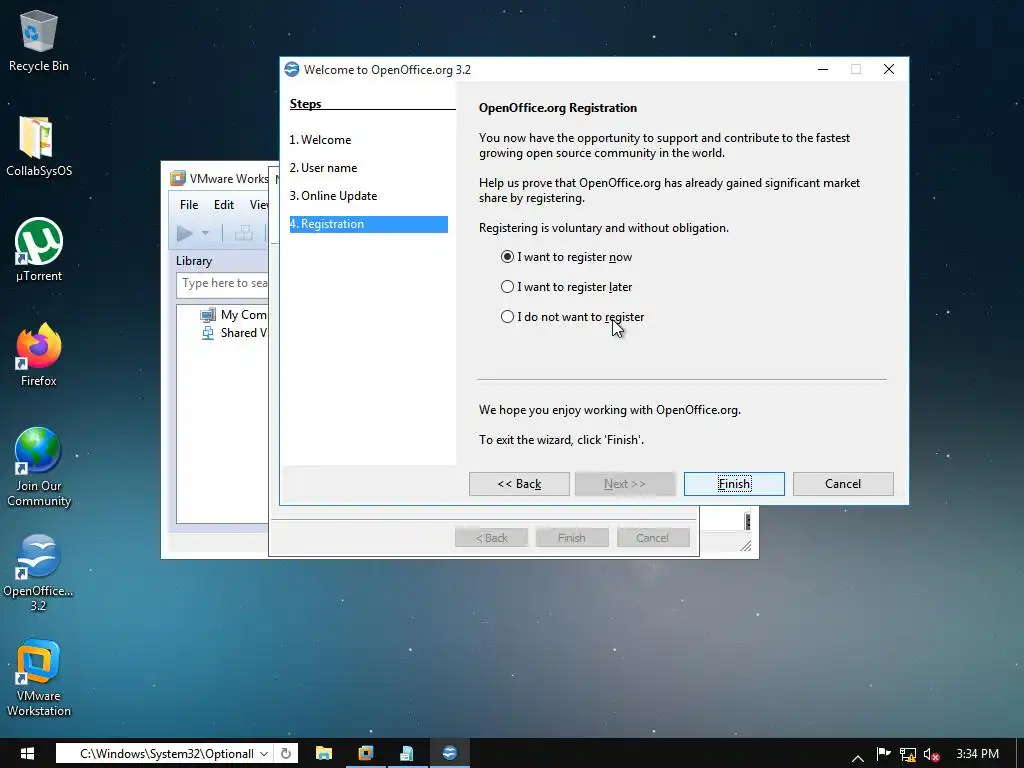Click the taskbar address input field
1024x768 pixels.
click(167, 754)
